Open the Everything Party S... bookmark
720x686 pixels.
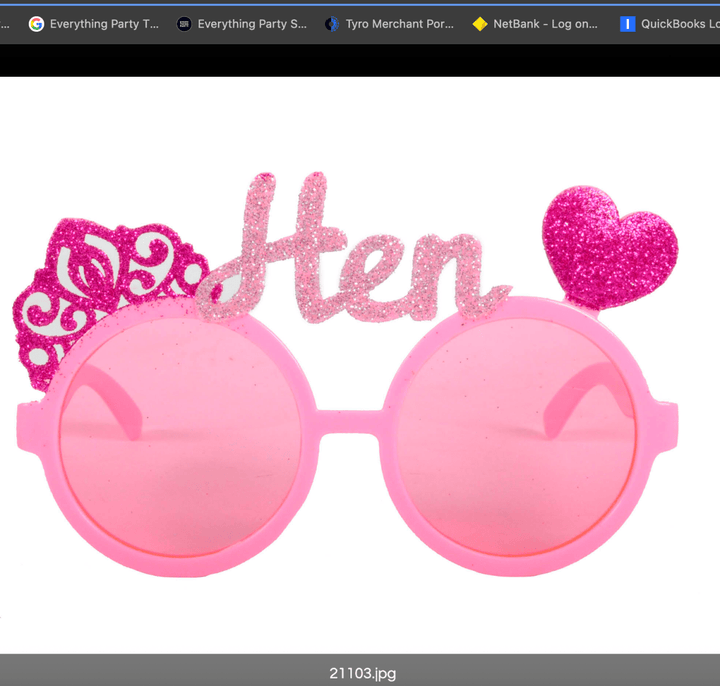click(252, 24)
